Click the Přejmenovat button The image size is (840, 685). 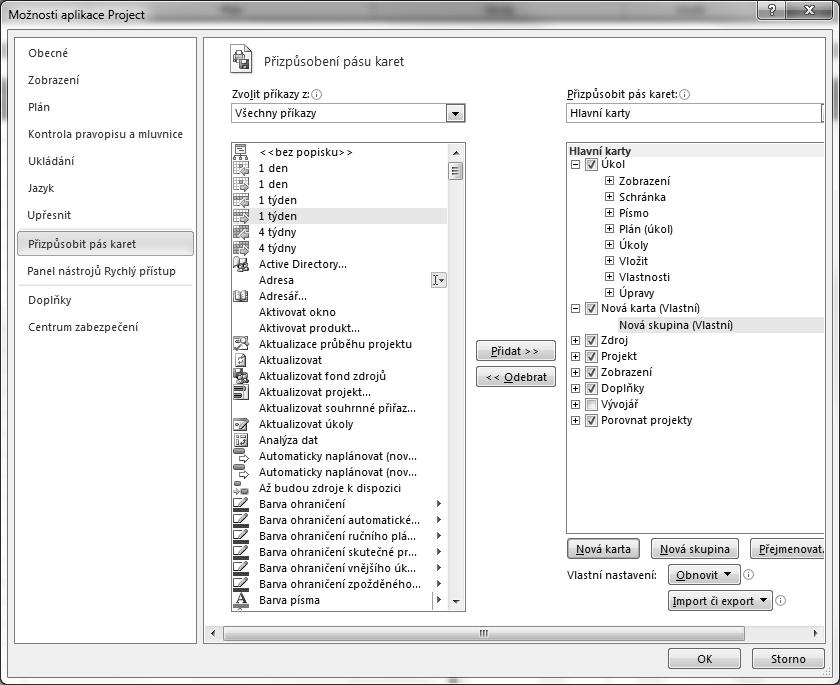click(x=788, y=549)
